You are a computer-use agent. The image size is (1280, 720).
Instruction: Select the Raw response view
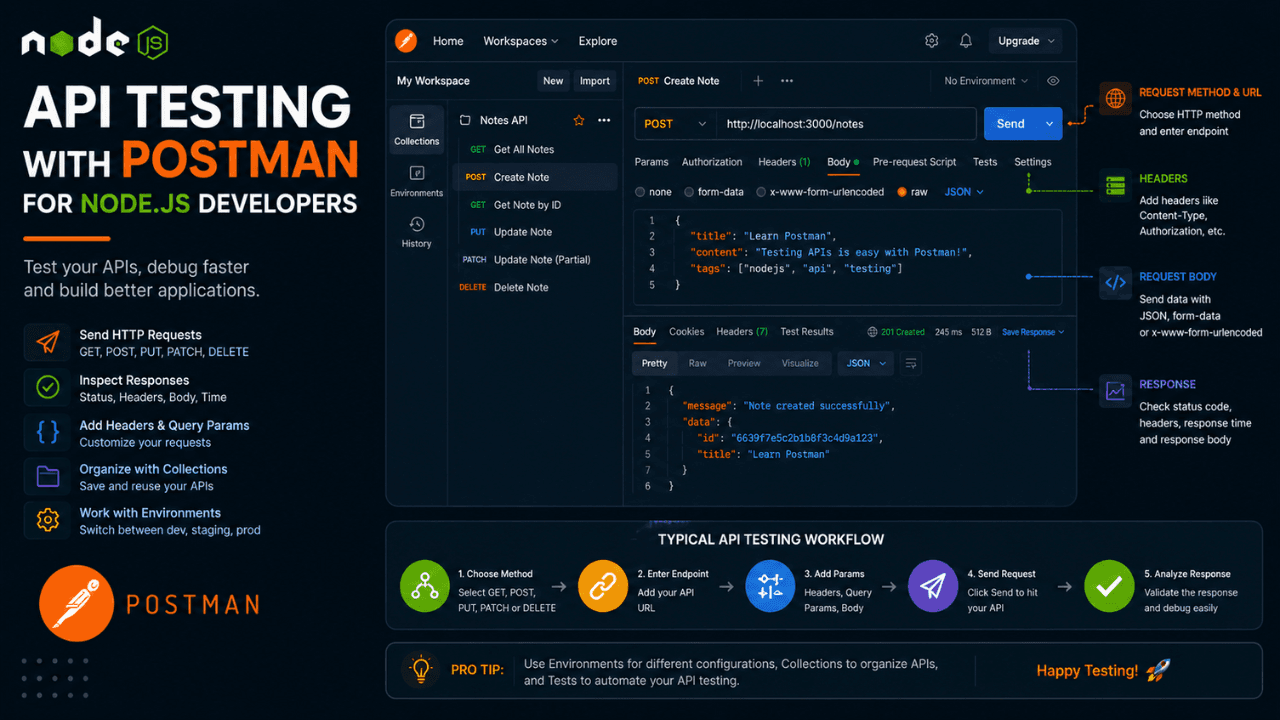coord(698,364)
